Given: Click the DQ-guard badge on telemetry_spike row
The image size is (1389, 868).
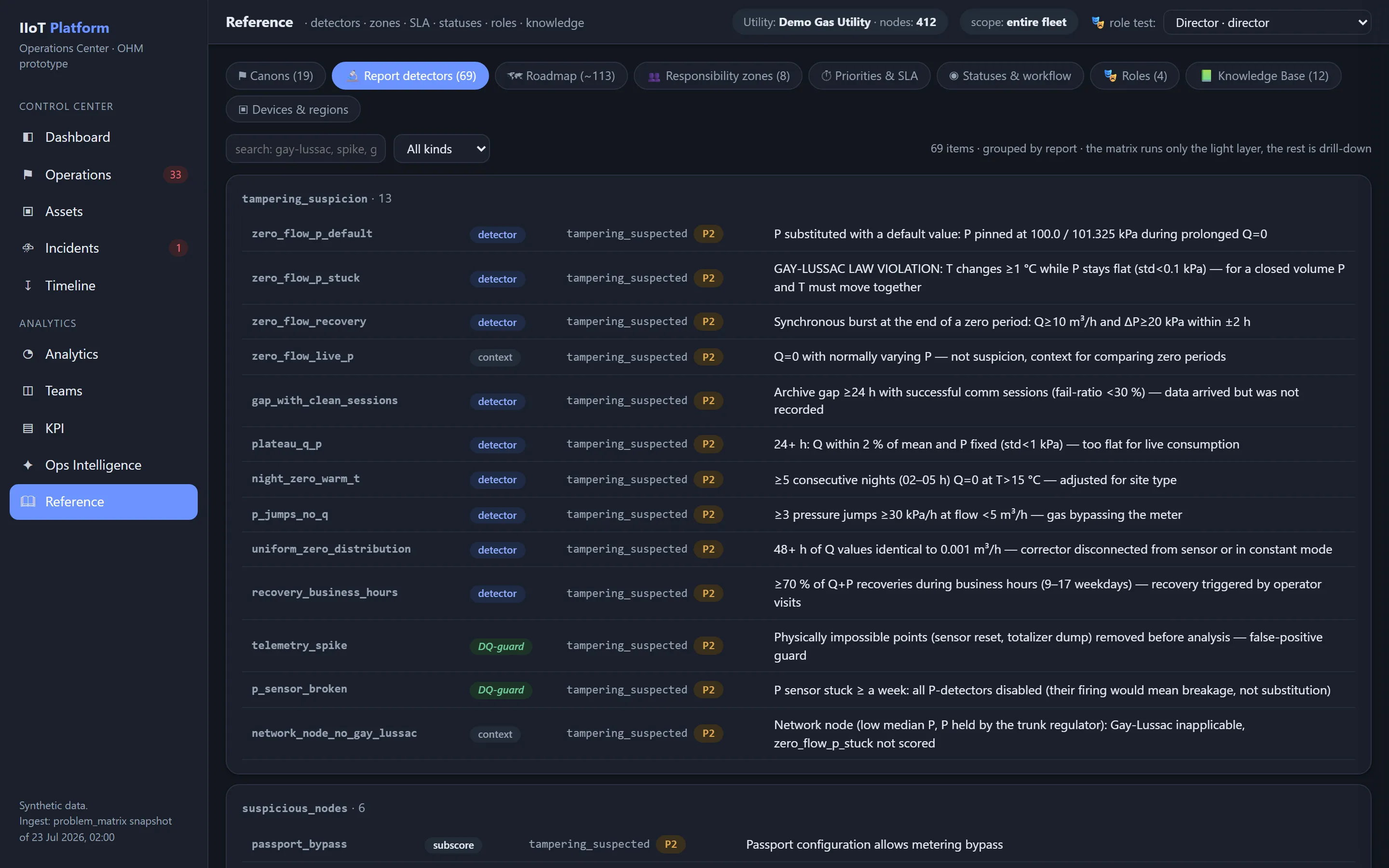Looking at the screenshot, I should pos(501,646).
